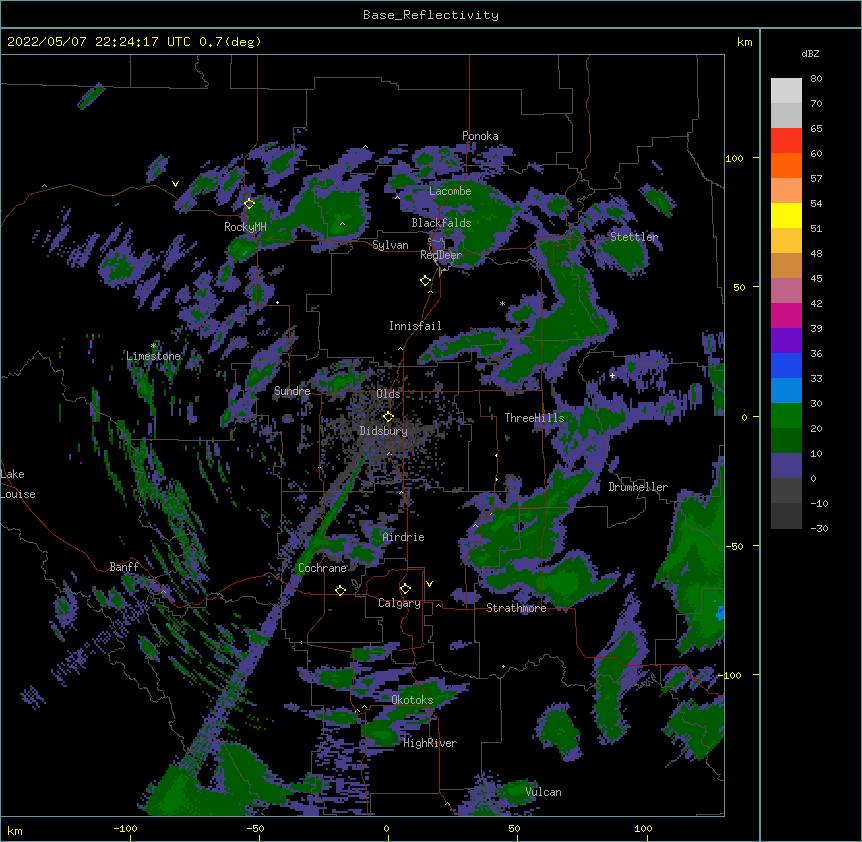The width and height of the screenshot is (862, 842).
Task: Select the Olds town label
Action: (x=388, y=394)
